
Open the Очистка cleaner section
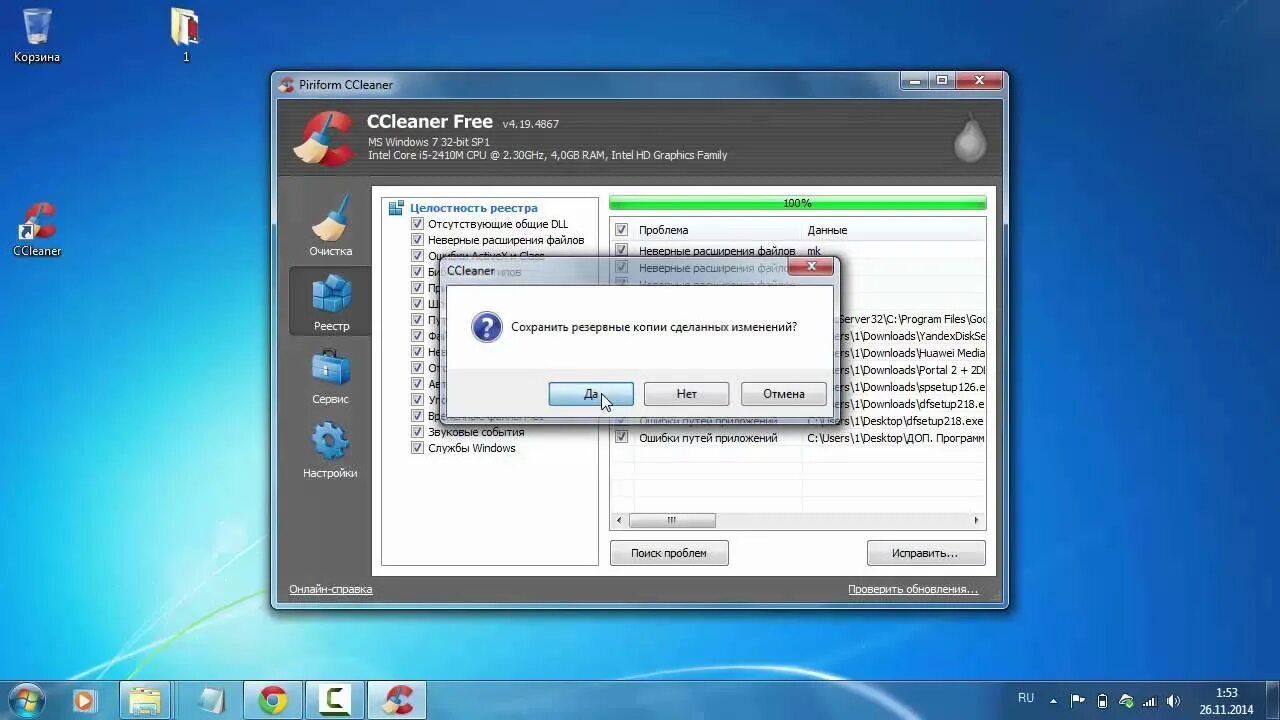click(330, 226)
